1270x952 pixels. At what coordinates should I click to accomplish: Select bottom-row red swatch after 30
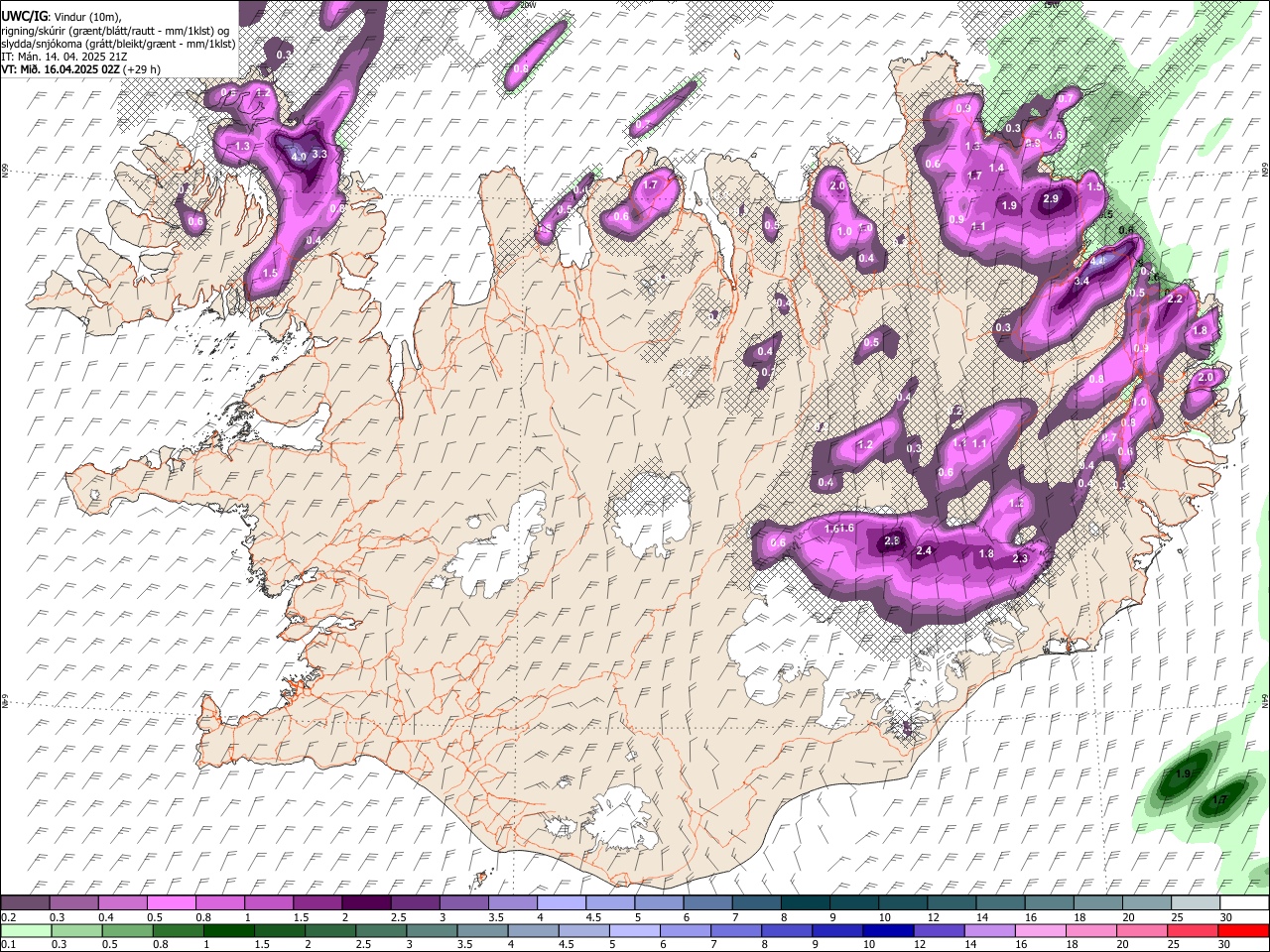[x=1242, y=930]
